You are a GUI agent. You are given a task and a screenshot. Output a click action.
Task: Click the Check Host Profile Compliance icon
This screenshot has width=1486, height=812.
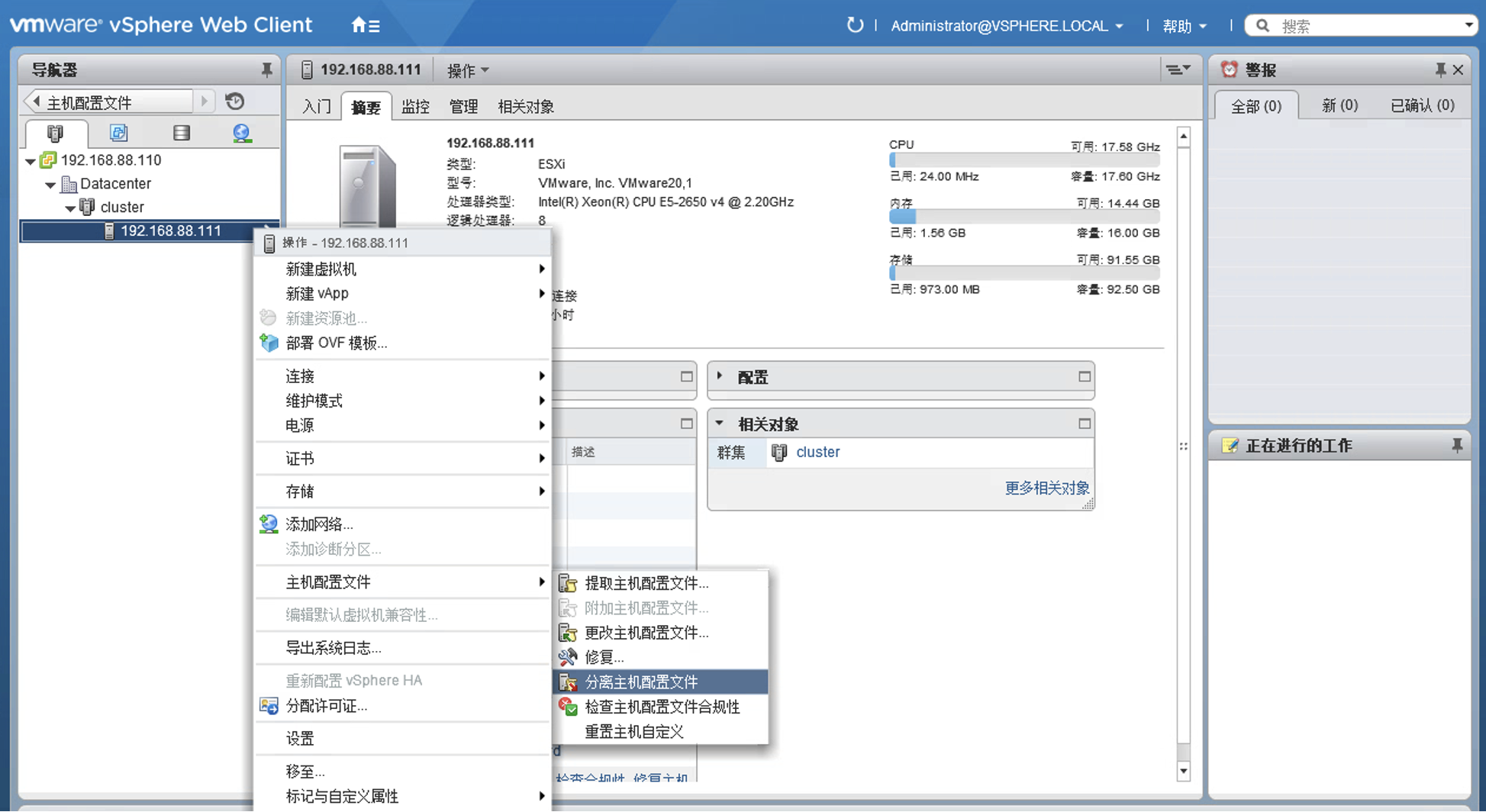[x=568, y=707]
